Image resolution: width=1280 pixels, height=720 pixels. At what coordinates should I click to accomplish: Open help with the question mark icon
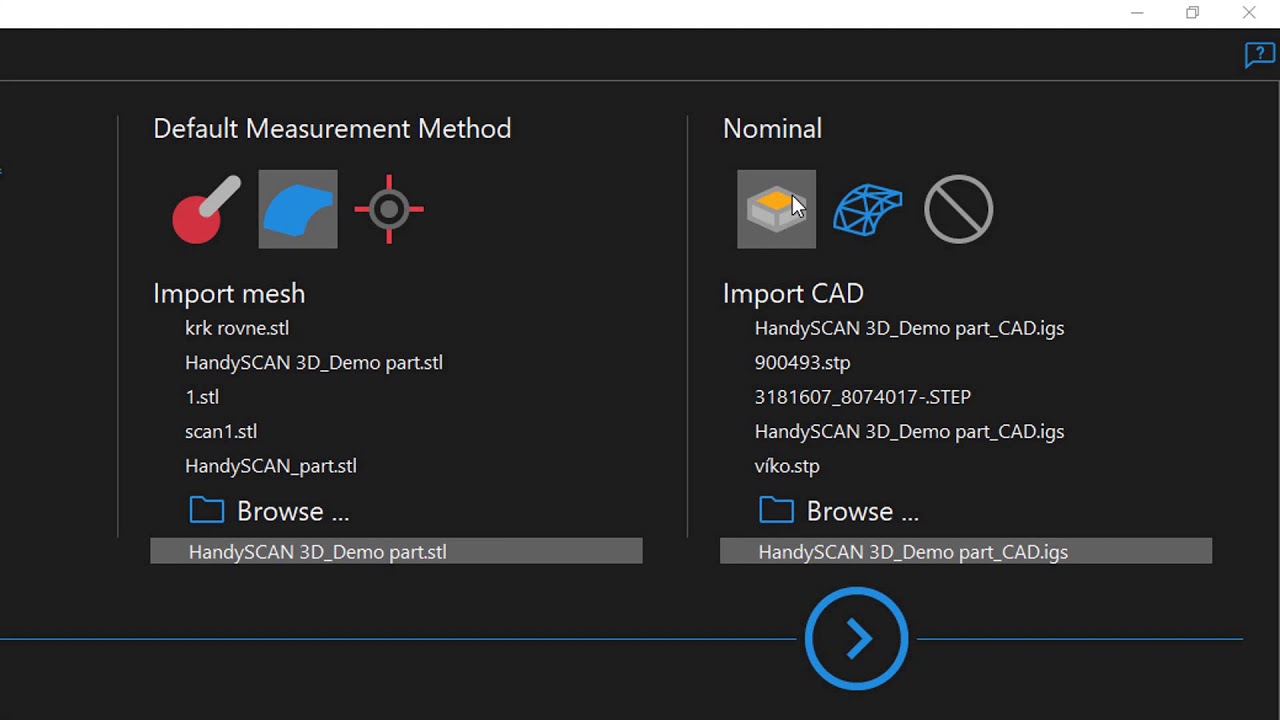(x=1258, y=55)
